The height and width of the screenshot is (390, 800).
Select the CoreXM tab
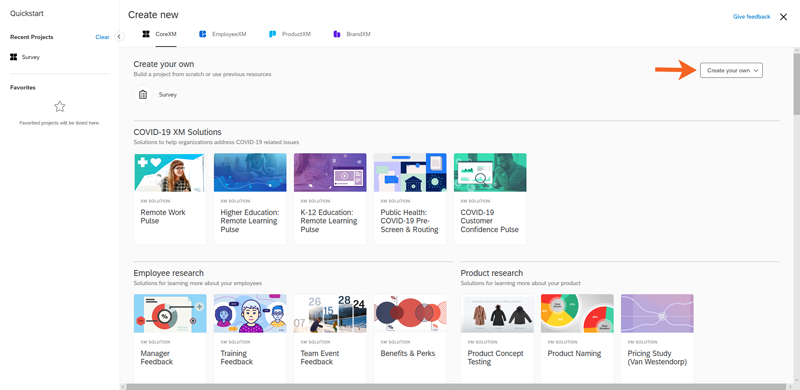pos(159,34)
